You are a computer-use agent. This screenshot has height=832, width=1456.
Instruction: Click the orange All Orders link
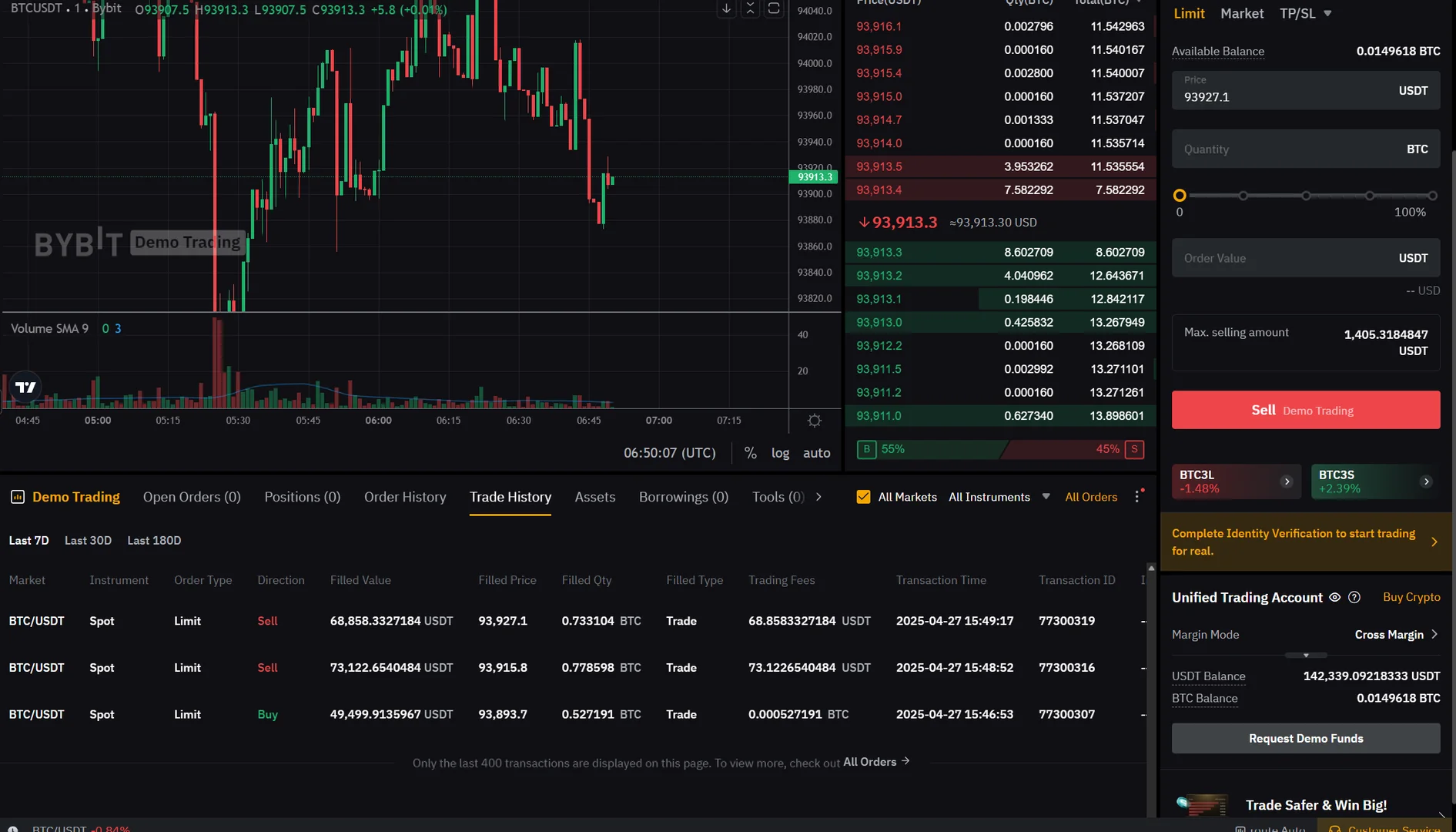tap(1091, 497)
